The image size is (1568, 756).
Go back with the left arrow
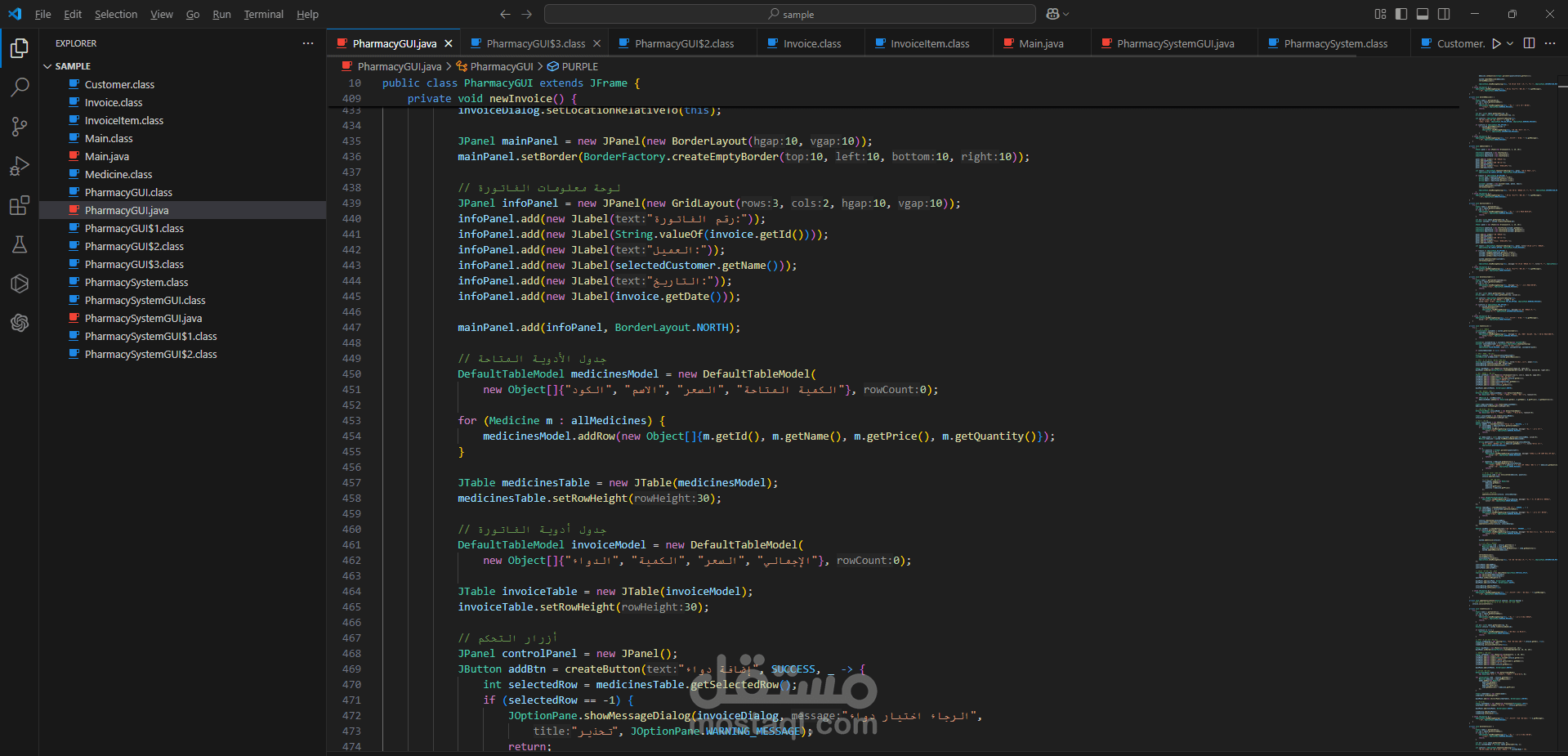tap(505, 14)
